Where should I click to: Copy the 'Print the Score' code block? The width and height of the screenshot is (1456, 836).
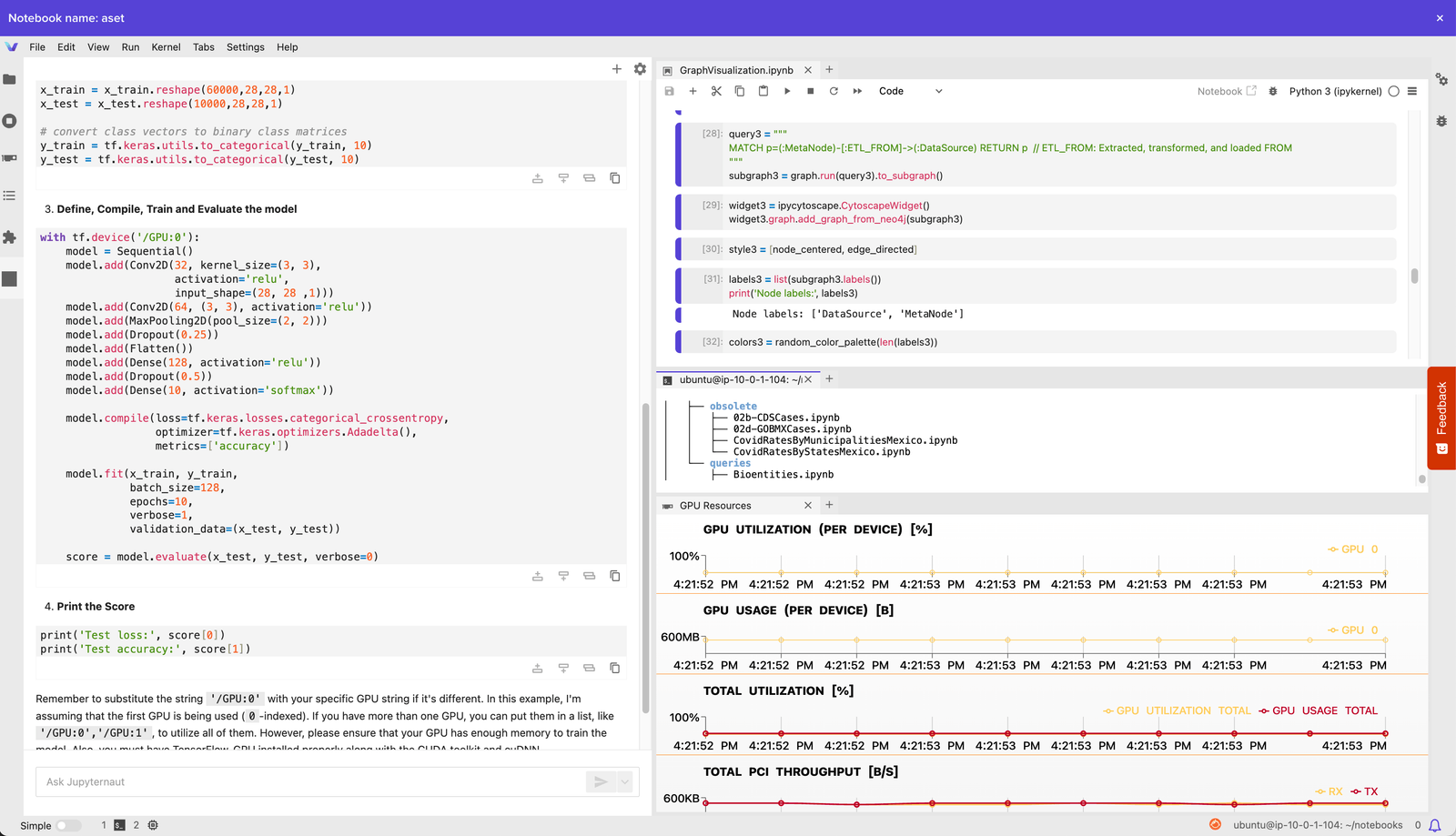click(615, 668)
